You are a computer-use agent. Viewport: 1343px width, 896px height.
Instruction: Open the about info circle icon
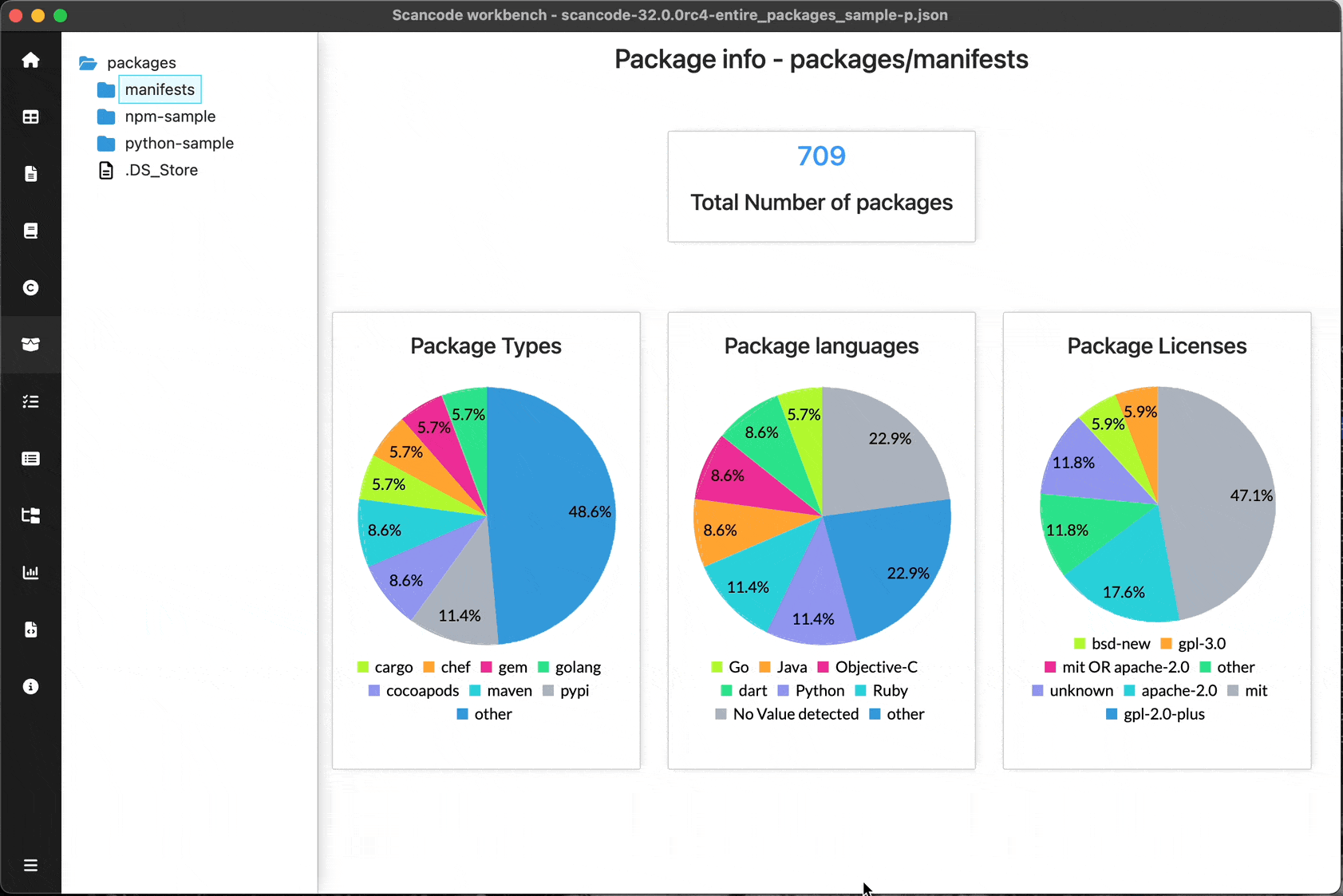tap(30, 686)
